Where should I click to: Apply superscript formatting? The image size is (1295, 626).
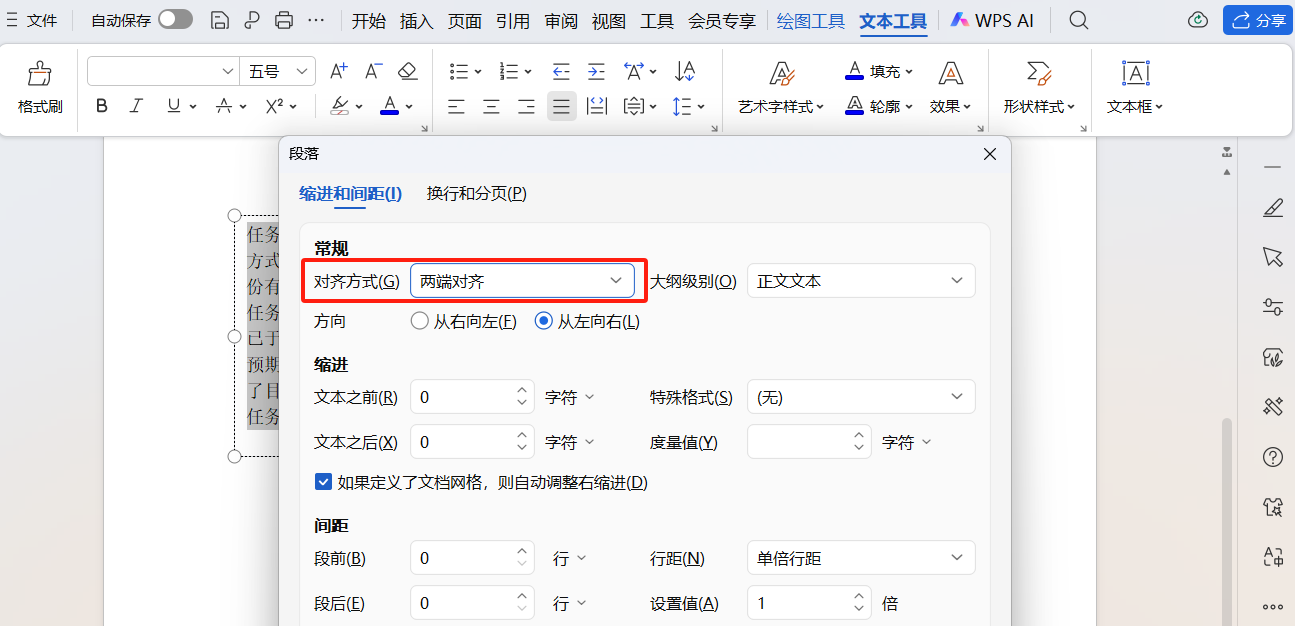[272, 107]
